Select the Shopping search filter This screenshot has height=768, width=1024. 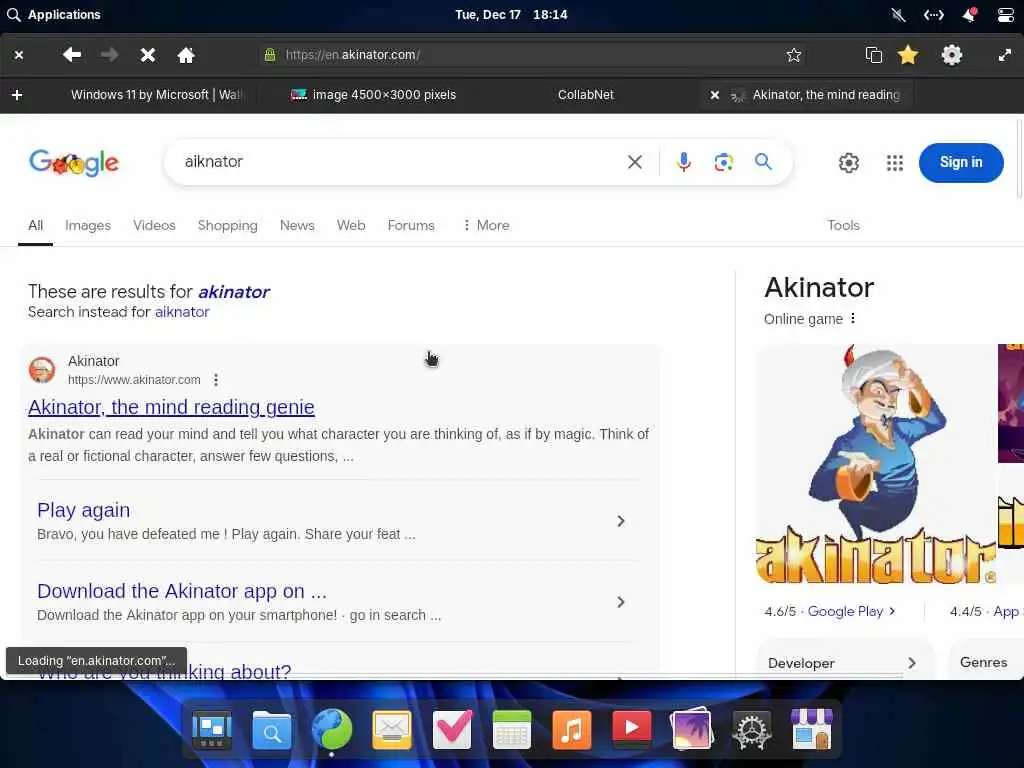[x=227, y=225]
